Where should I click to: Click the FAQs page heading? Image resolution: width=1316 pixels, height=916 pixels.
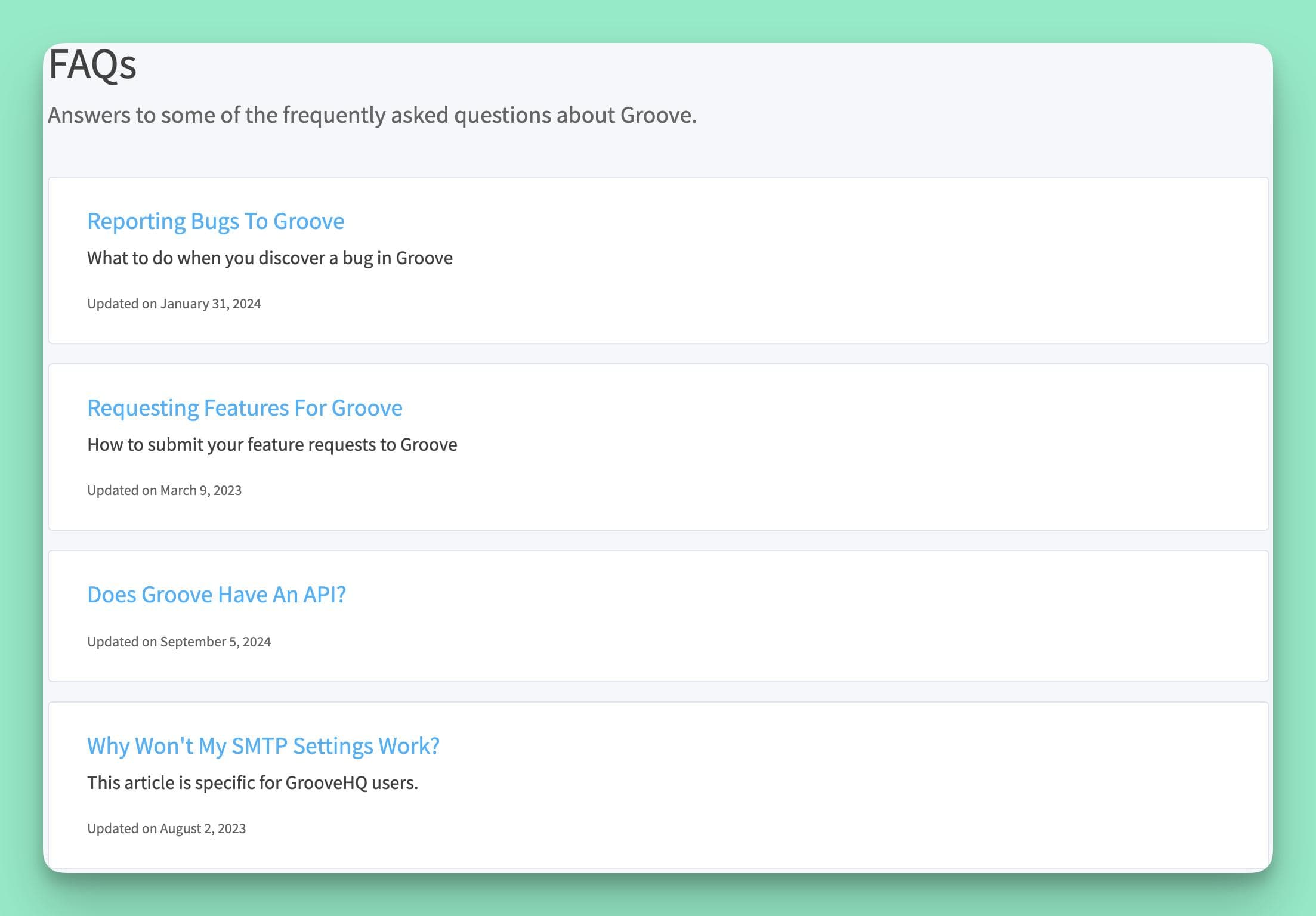click(91, 66)
